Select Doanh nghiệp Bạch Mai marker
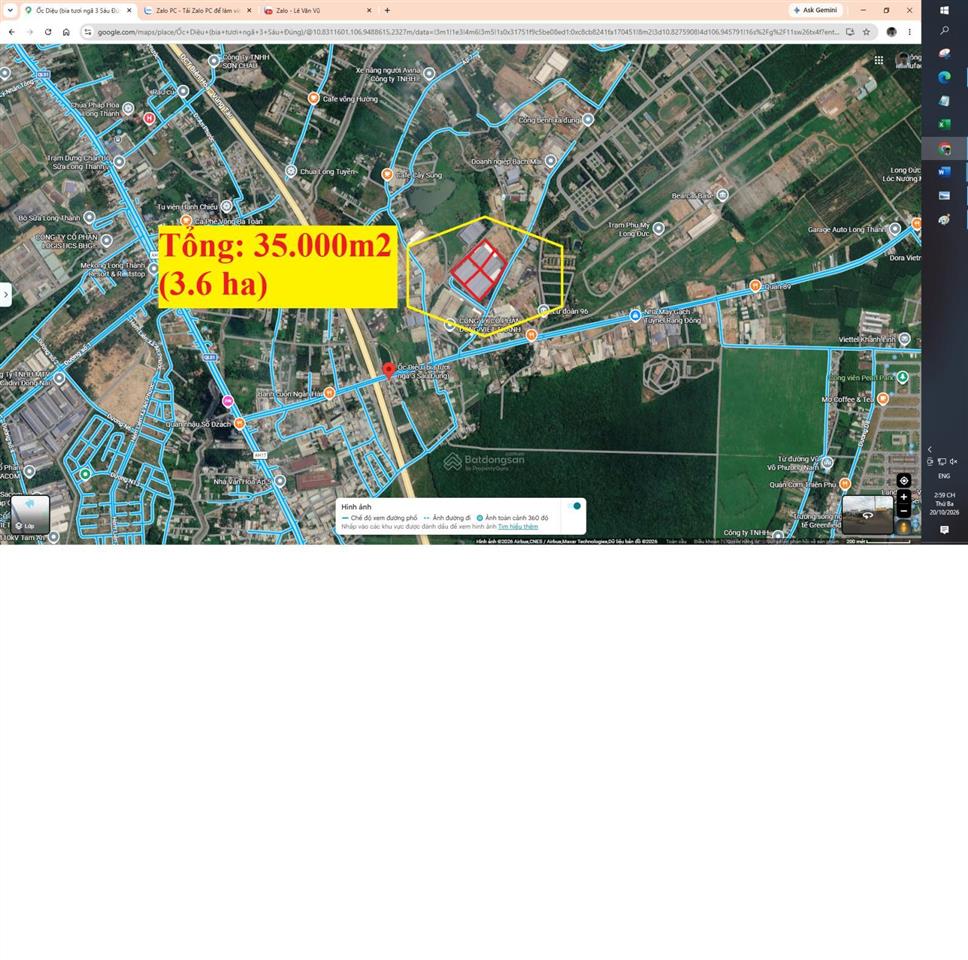The width and height of the screenshot is (968, 960). 550,161
